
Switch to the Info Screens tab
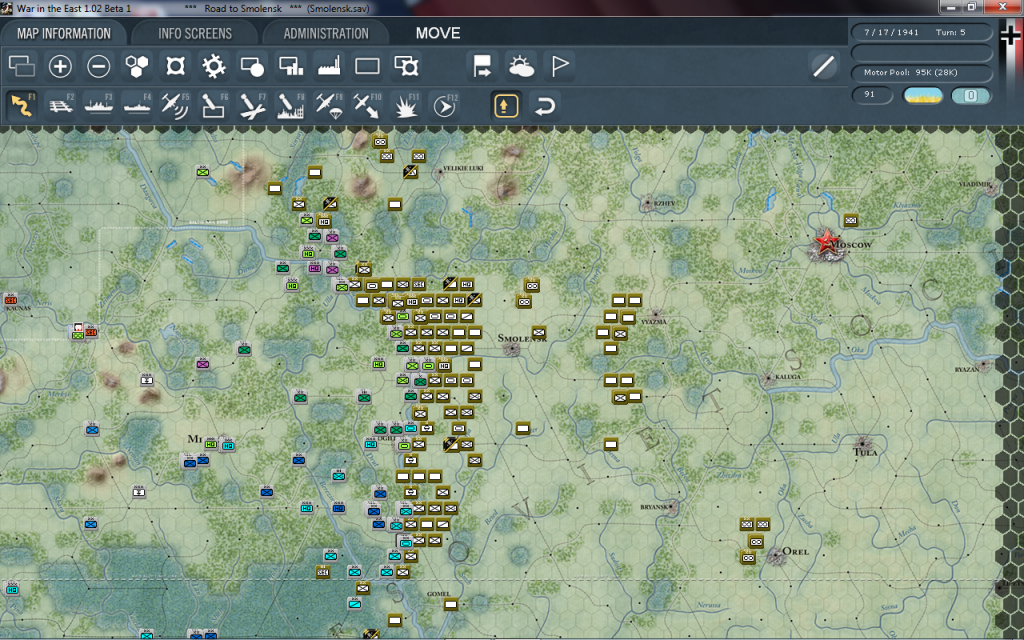coord(195,33)
